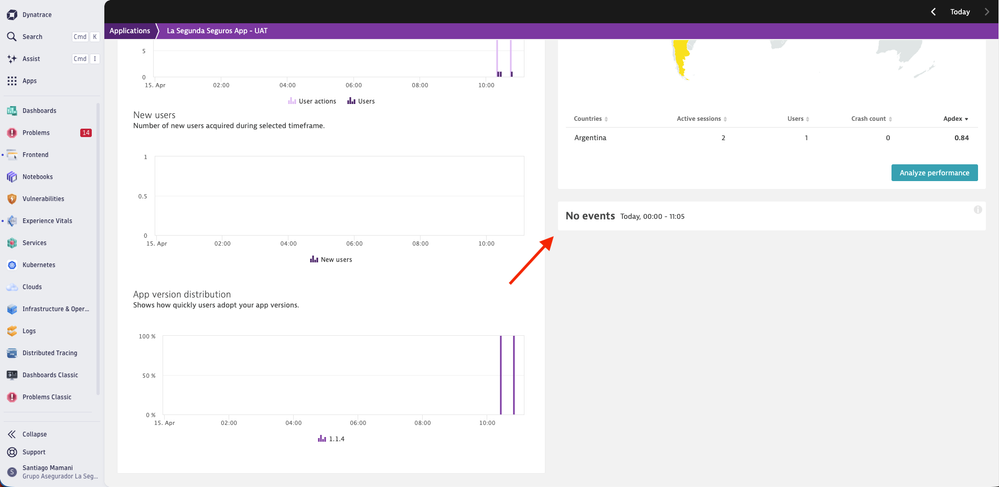Viewport: 999px width, 487px height.
Task: Sort table by Users column
Action: pos(798,119)
